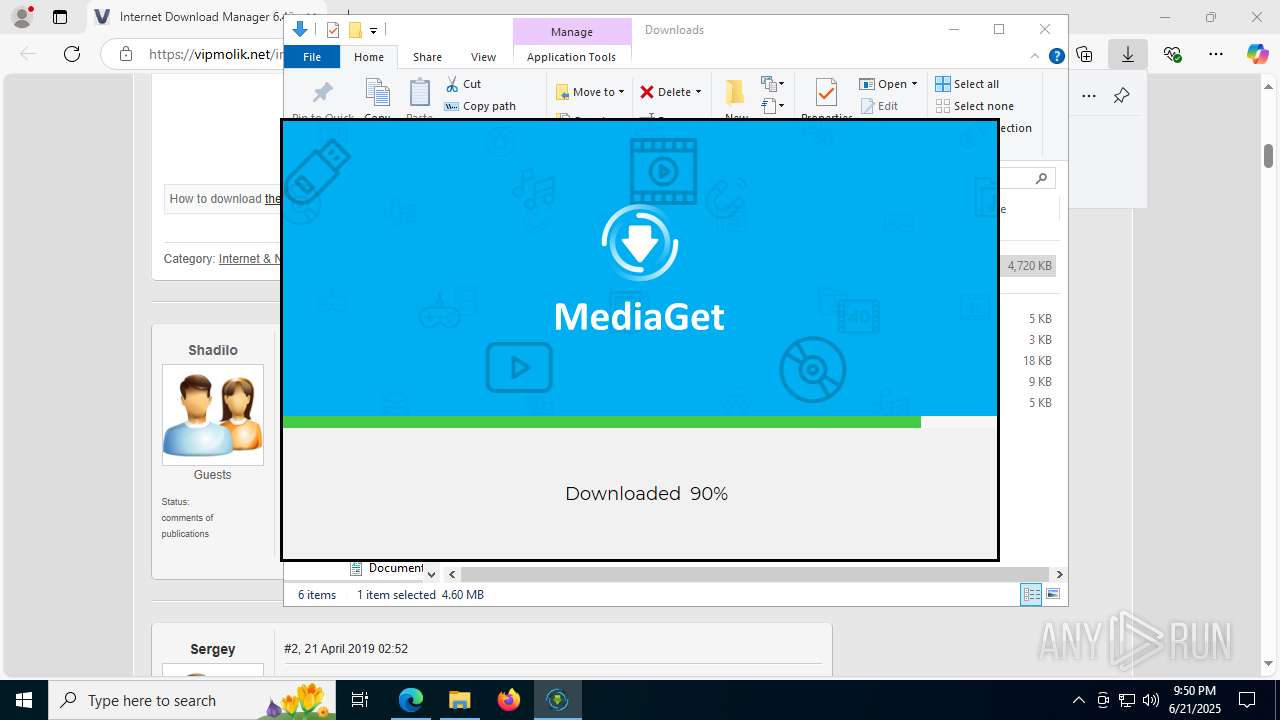Click the MediaGet logo in installer

[640, 242]
